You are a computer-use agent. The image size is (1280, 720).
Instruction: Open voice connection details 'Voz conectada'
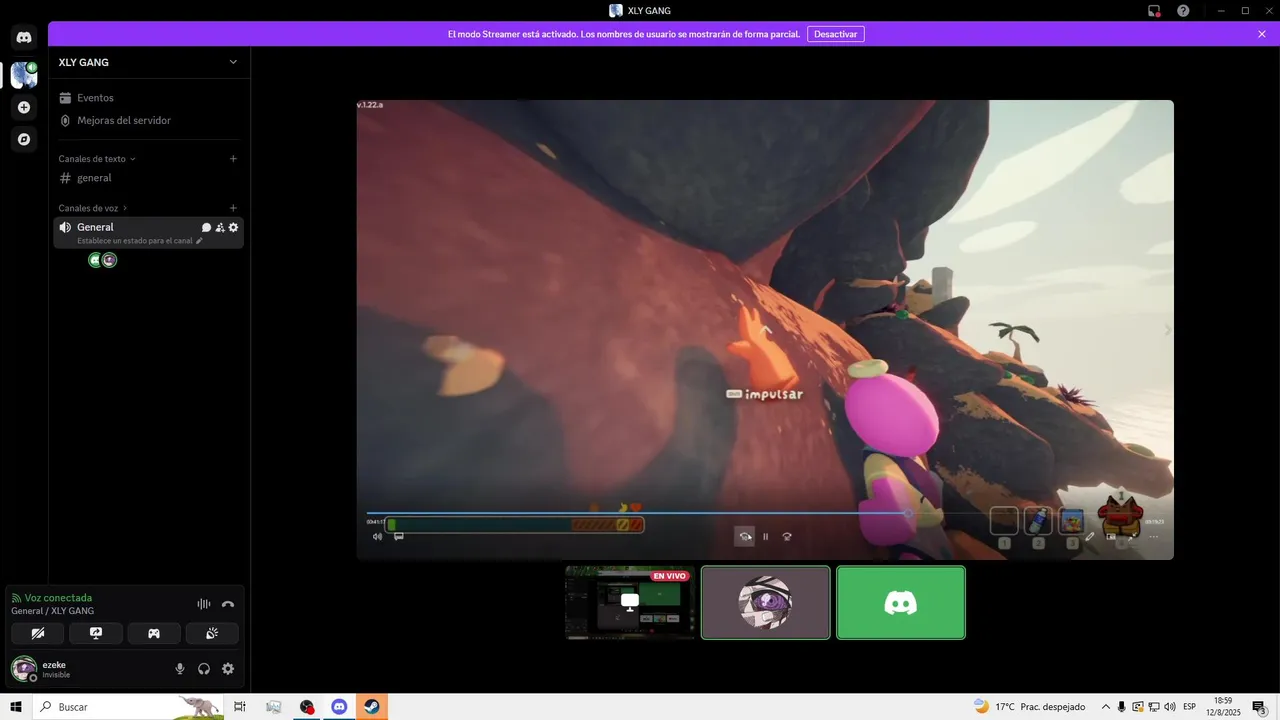coord(58,598)
